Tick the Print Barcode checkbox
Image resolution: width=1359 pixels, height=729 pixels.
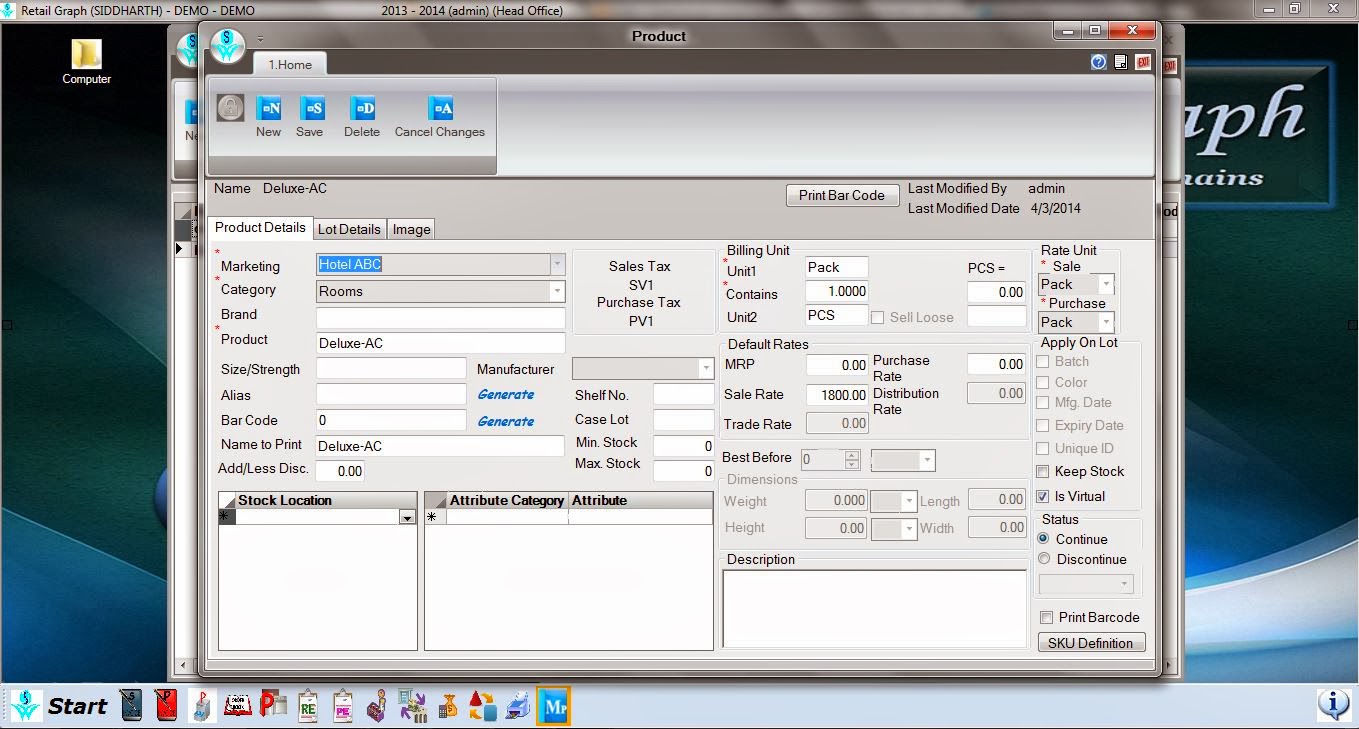pyautogui.click(x=1047, y=618)
